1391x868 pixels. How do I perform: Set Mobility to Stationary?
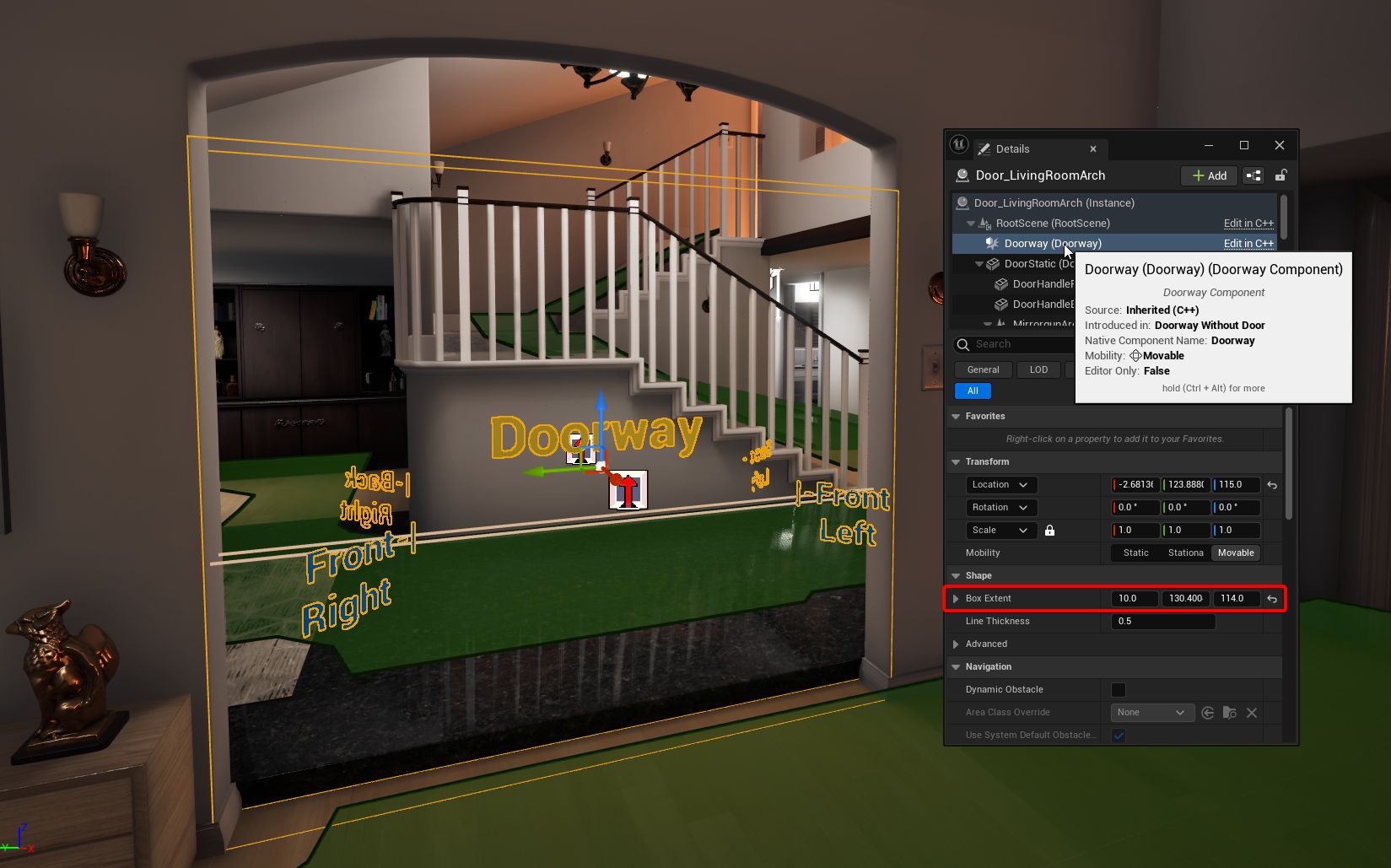[x=1185, y=553]
